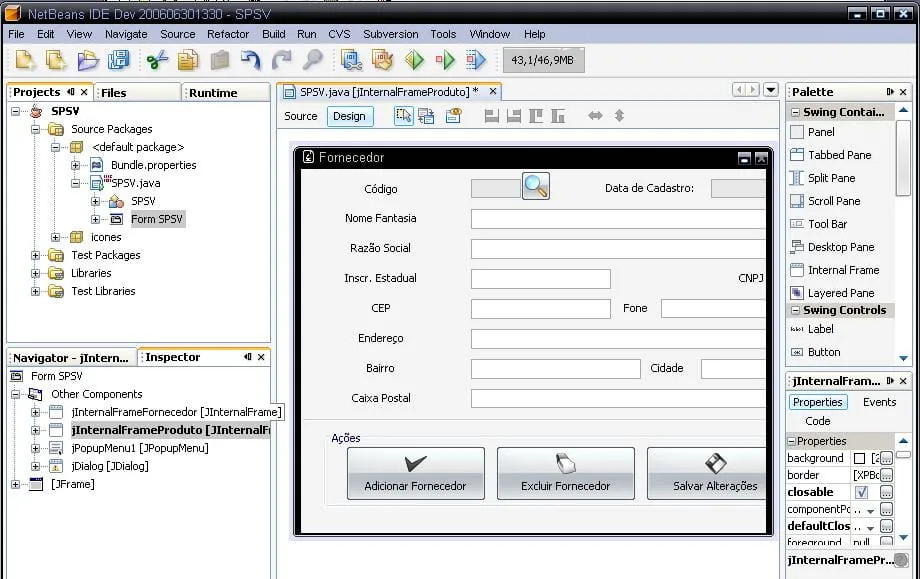920x579 pixels.
Task: Activate the Selection Mode cursor icon
Action: pyautogui.click(x=403, y=116)
